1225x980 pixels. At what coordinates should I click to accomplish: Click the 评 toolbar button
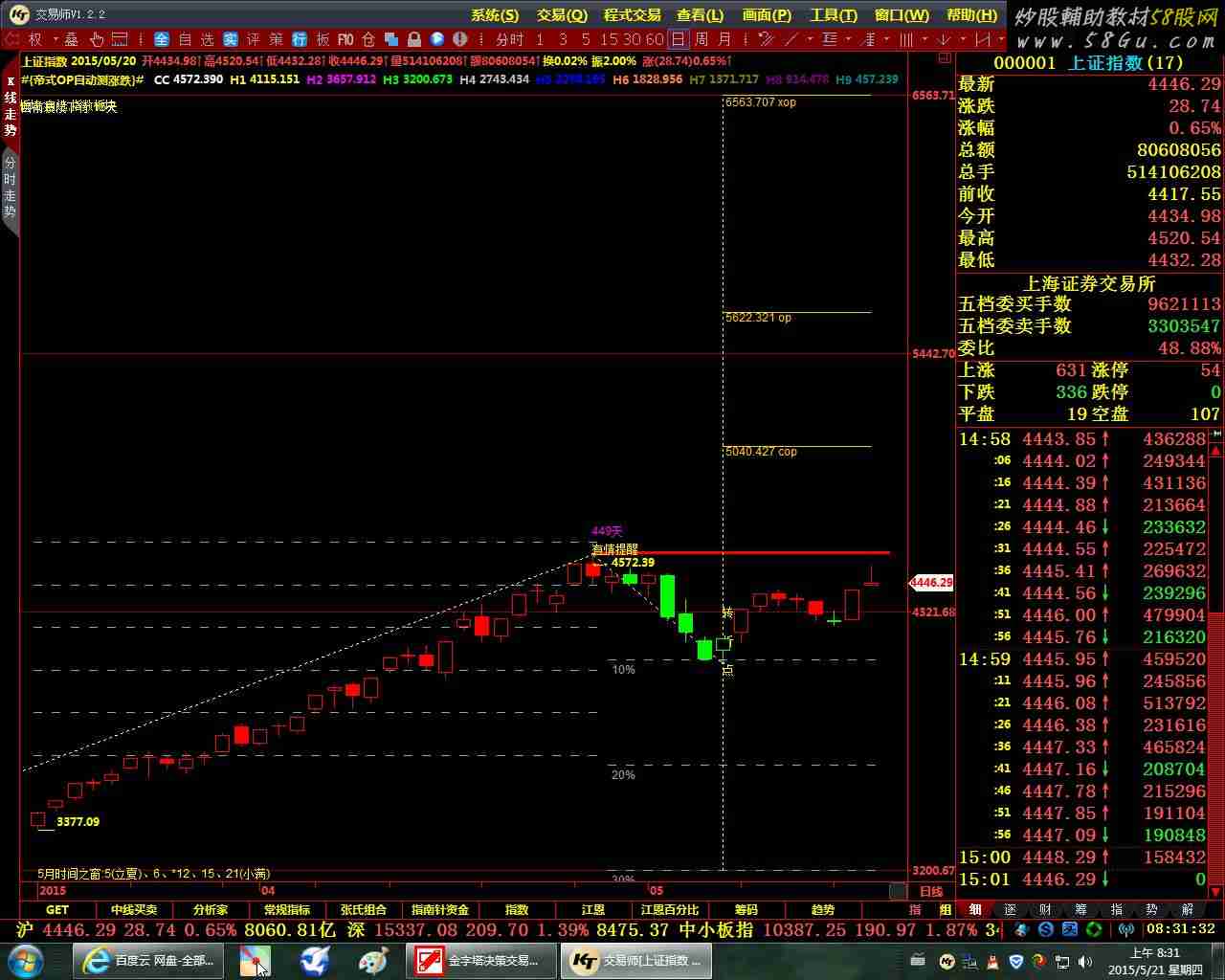click(x=254, y=39)
